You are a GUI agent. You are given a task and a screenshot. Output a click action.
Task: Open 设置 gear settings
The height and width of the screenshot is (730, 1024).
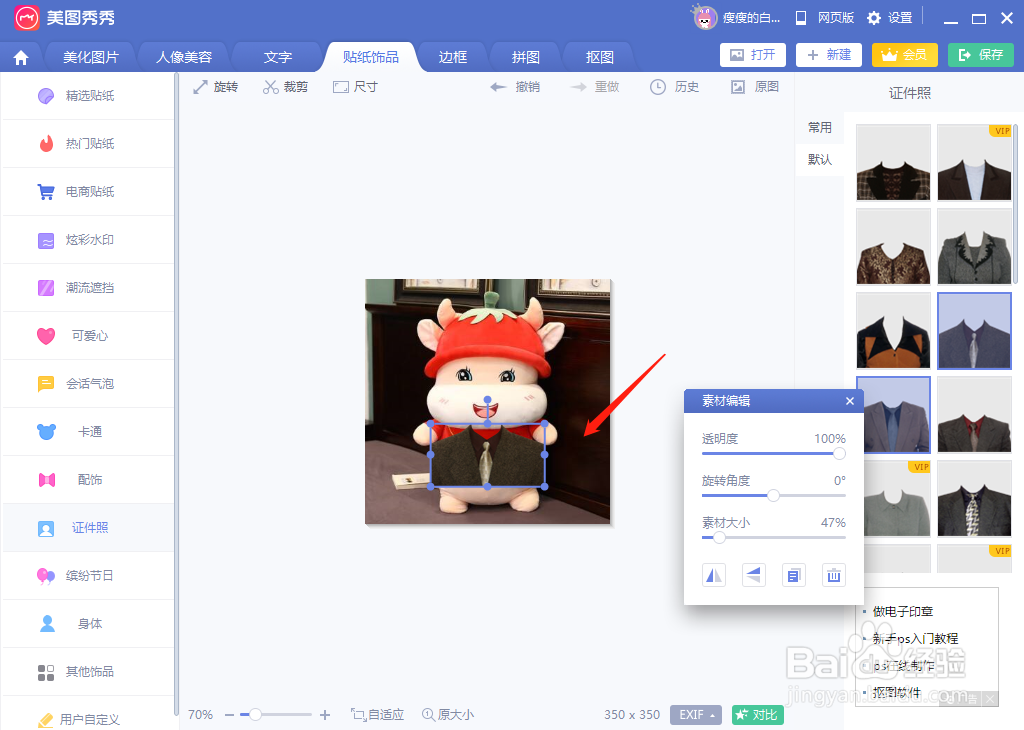point(889,18)
